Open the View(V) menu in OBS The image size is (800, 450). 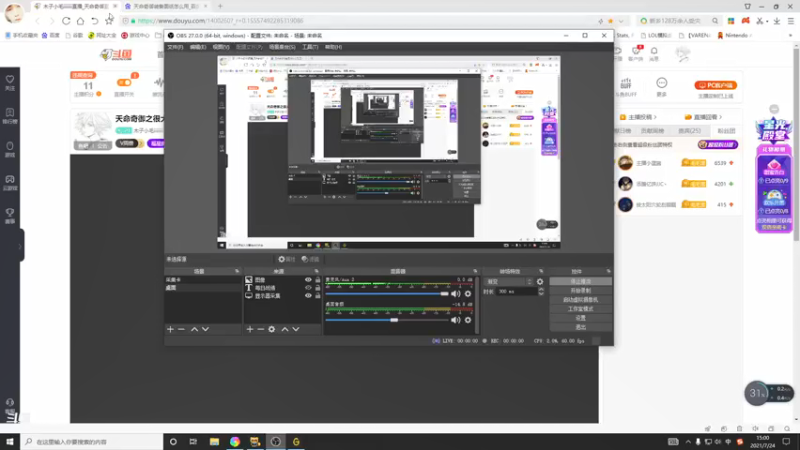click(221, 47)
